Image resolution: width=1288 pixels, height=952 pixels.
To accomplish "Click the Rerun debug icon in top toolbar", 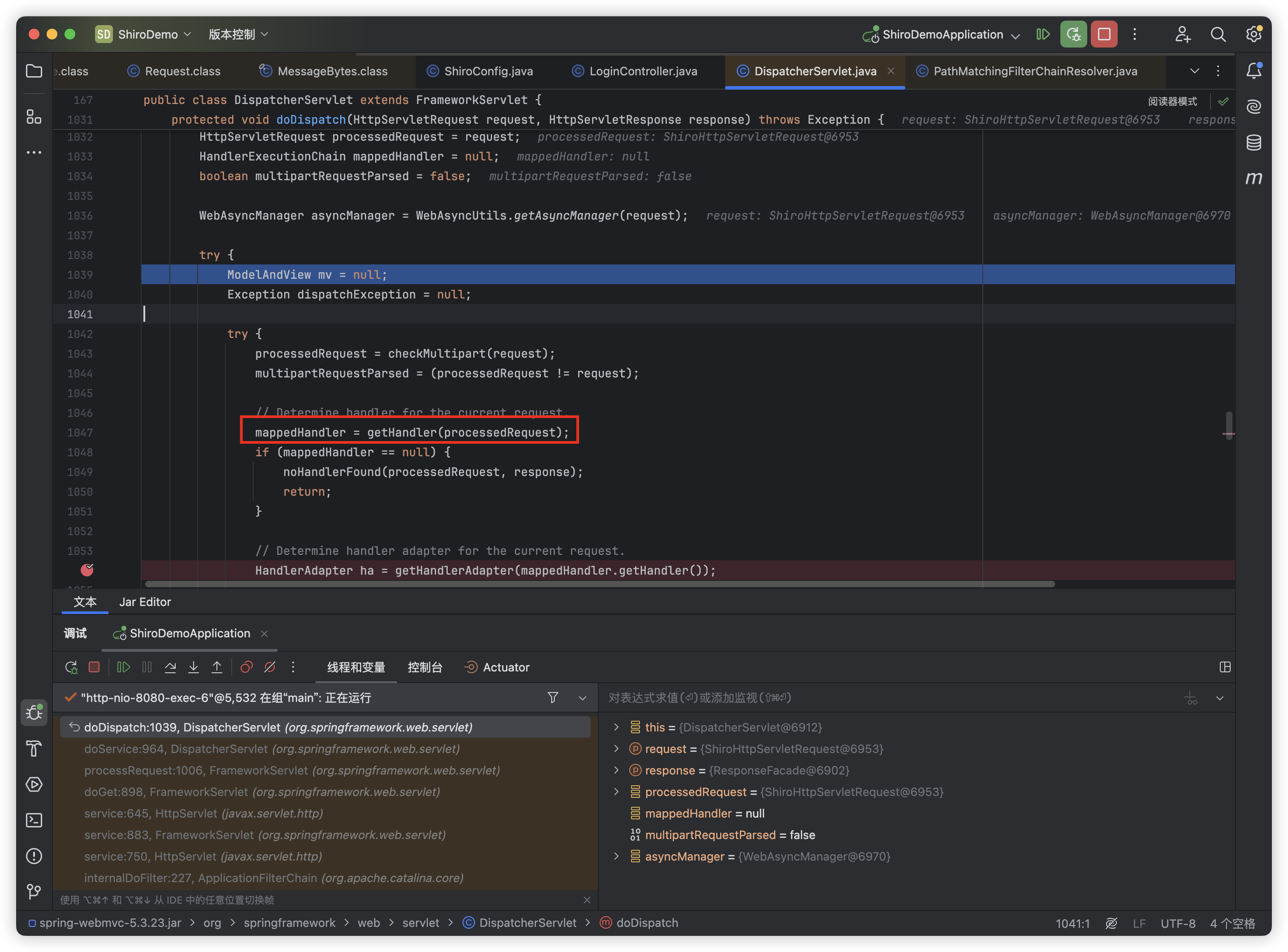I will pyautogui.click(x=1073, y=34).
